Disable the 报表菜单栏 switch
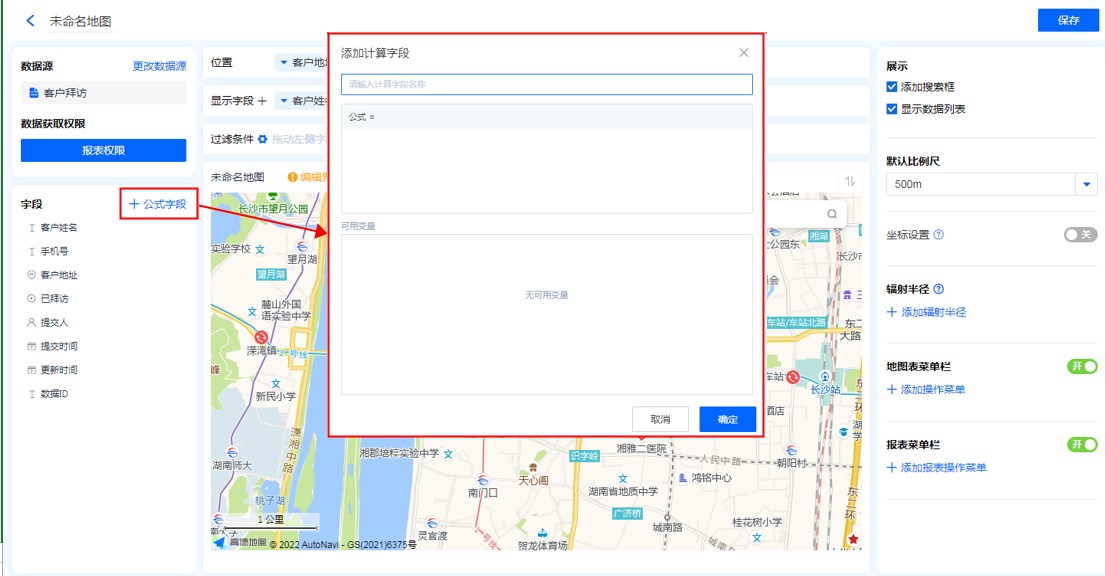The height and width of the screenshot is (576, 1105). 1082,444
